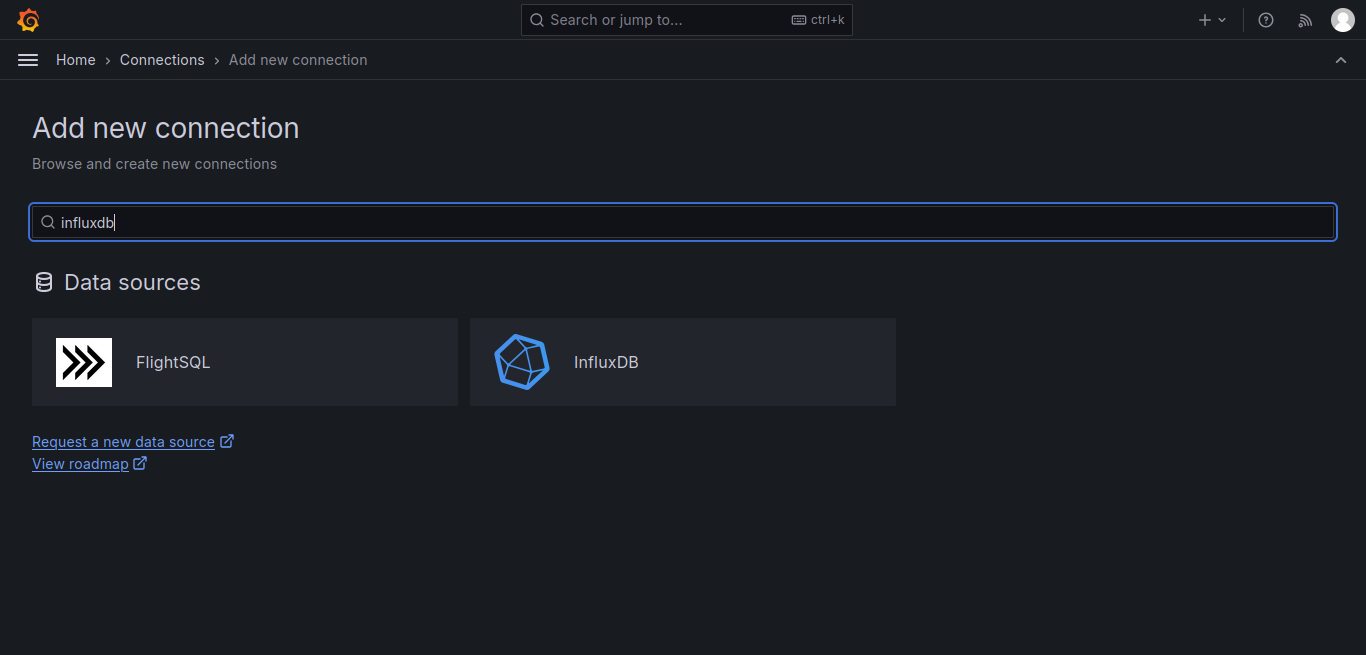Screen dimensions: 1366x655
Task: Click the ctrl+k keyboard shortcut hint
Action: pyautogui.click(x=818, y=20)
